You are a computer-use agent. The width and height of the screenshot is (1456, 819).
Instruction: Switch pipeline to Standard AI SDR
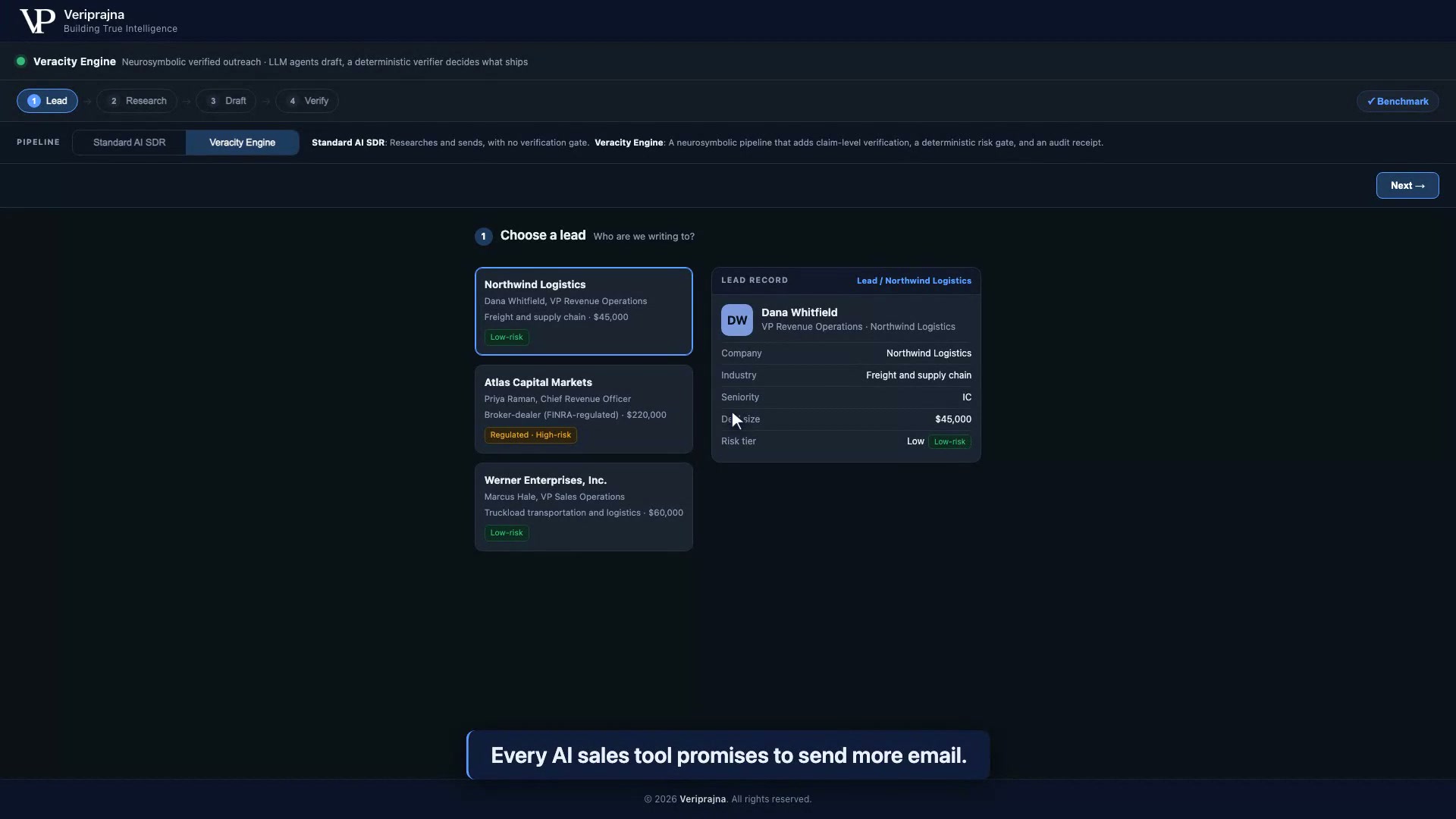pyautogui.click(x=129, y=143)
